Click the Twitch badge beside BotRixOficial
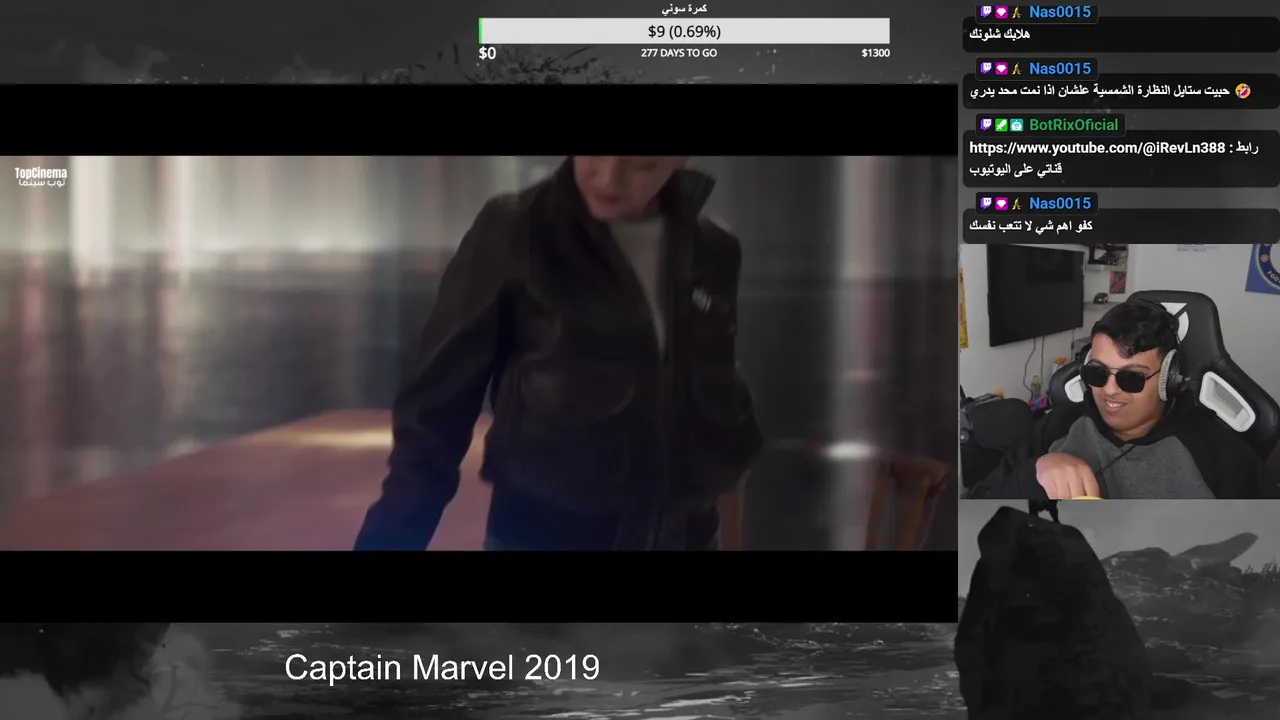This screenshot has width=1280, height=720. pos(986,125)
